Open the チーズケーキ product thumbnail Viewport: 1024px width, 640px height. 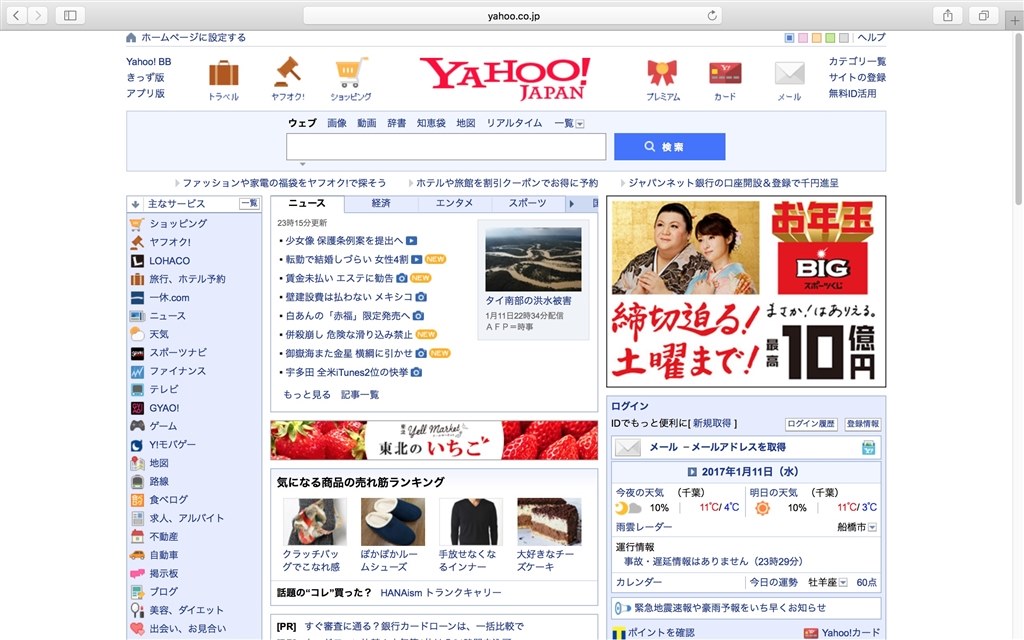[x=549, y=522]
